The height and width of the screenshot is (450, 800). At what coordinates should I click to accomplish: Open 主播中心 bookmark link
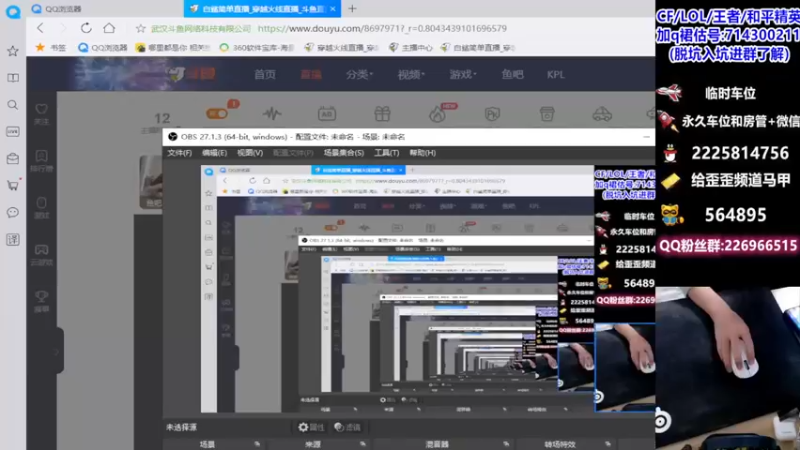pos(410,47)
